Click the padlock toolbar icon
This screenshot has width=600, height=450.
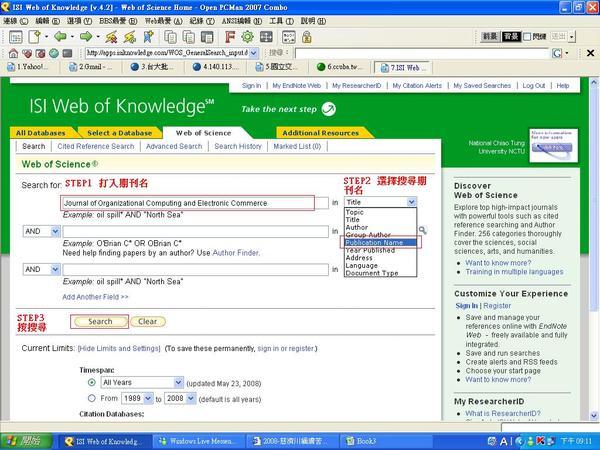(307, 37)
